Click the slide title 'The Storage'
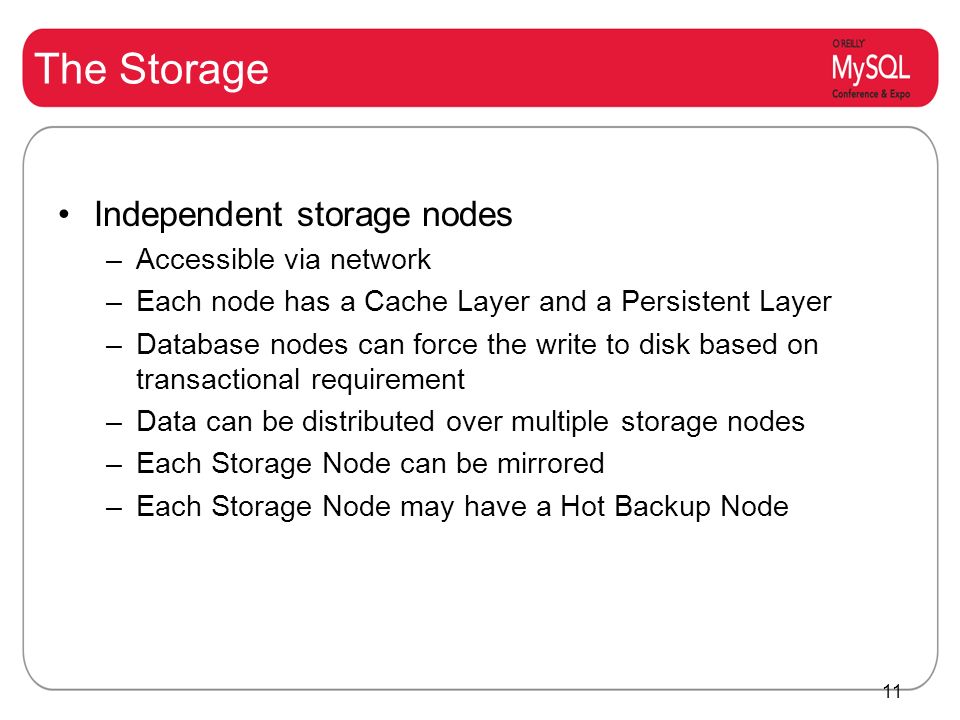 pos(151,69)
